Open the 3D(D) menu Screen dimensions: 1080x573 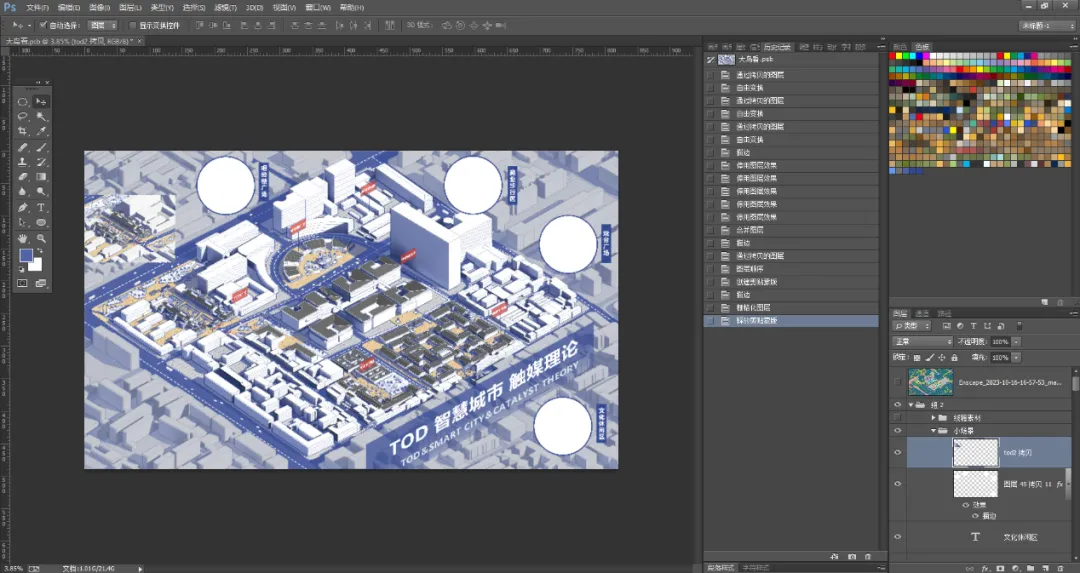click(254, 8)
